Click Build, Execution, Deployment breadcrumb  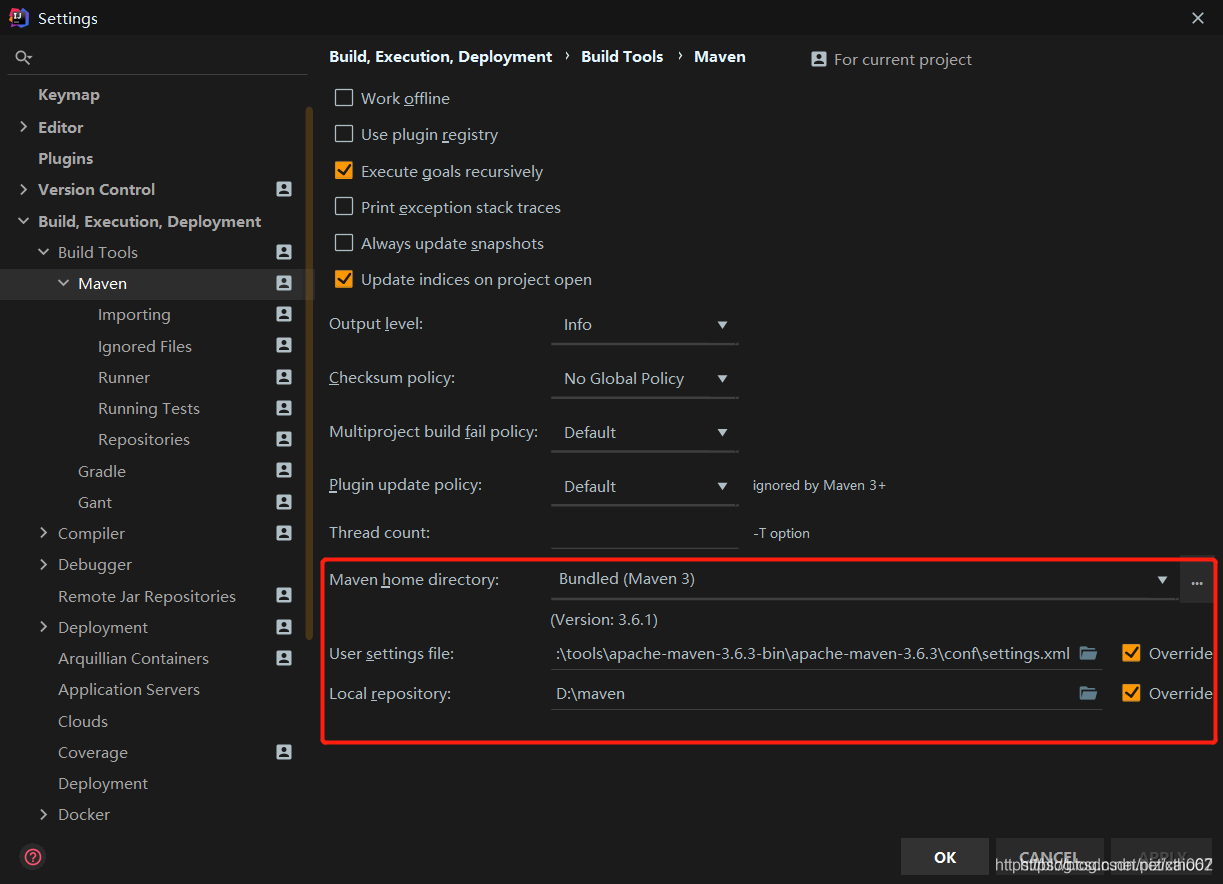(x=441, y=57)
